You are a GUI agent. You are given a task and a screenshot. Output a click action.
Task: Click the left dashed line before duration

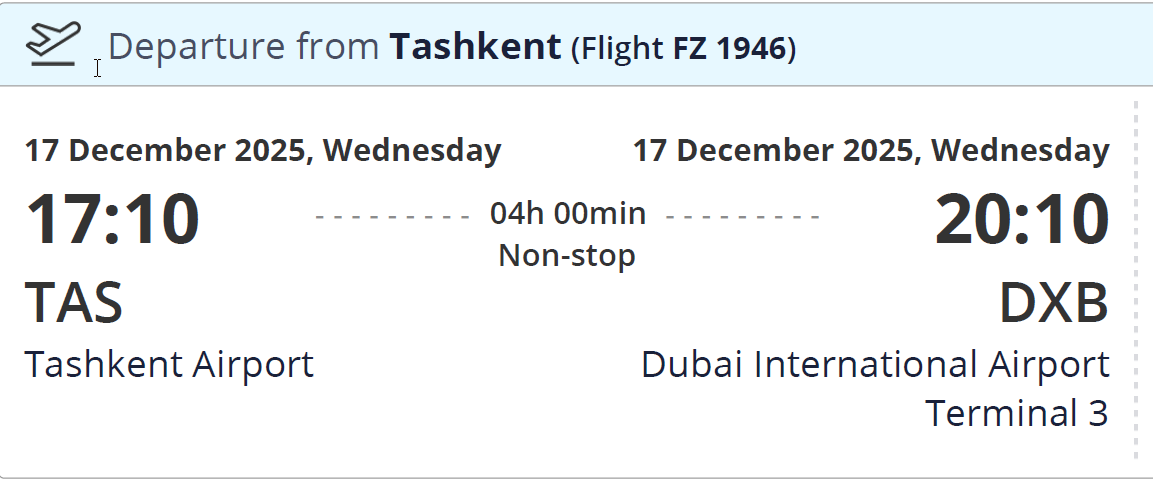tap(392, 215)
